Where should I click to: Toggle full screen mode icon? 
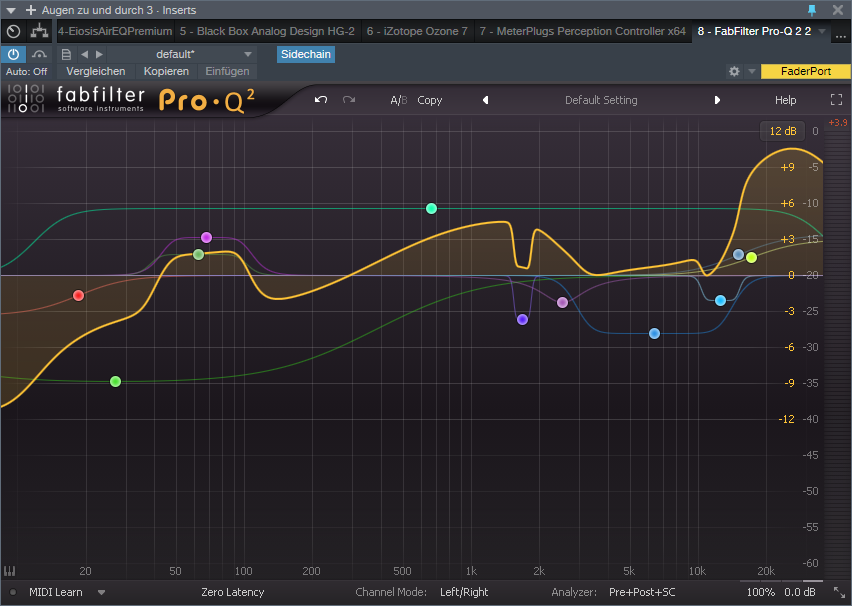(x=836, y=99)
